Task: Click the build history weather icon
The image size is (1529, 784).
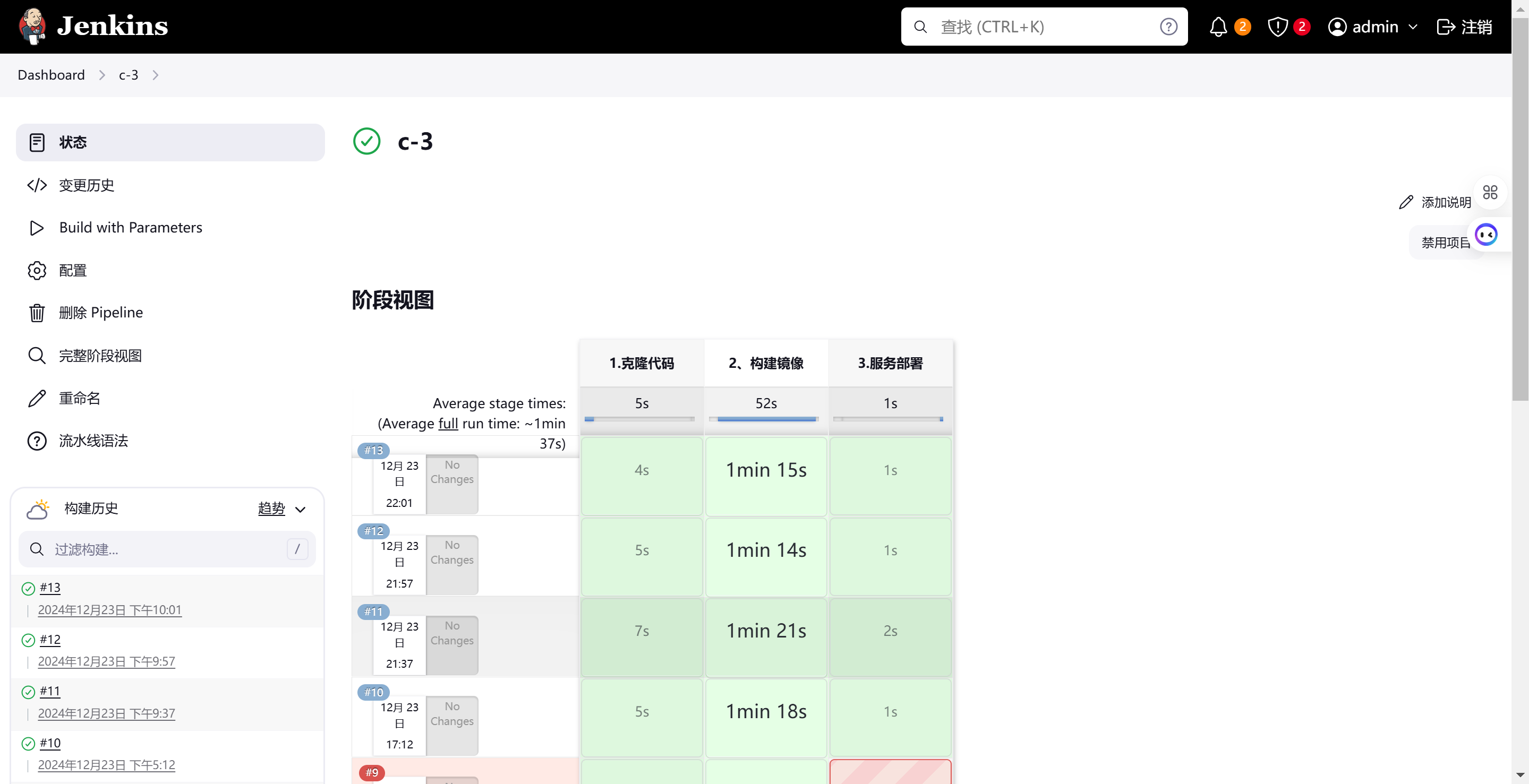Action: tap(38, 509)
